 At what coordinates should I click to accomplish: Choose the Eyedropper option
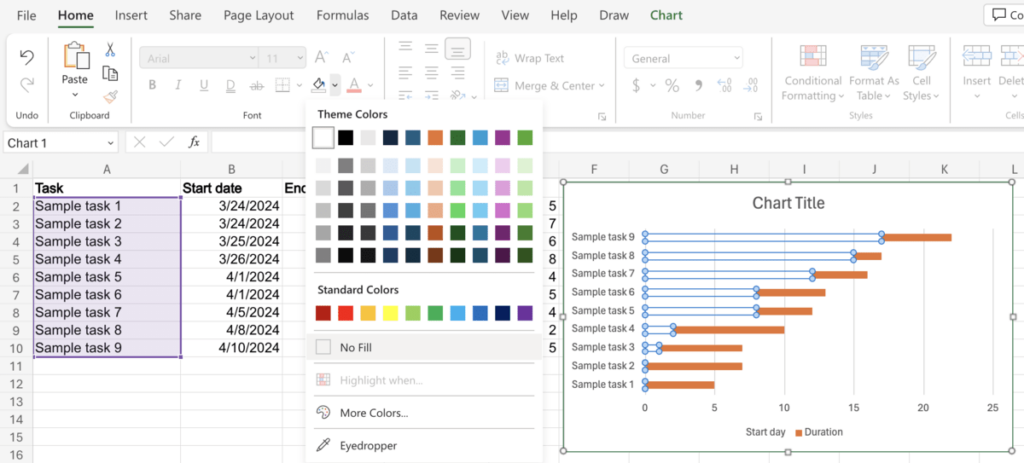pos(424,445)
